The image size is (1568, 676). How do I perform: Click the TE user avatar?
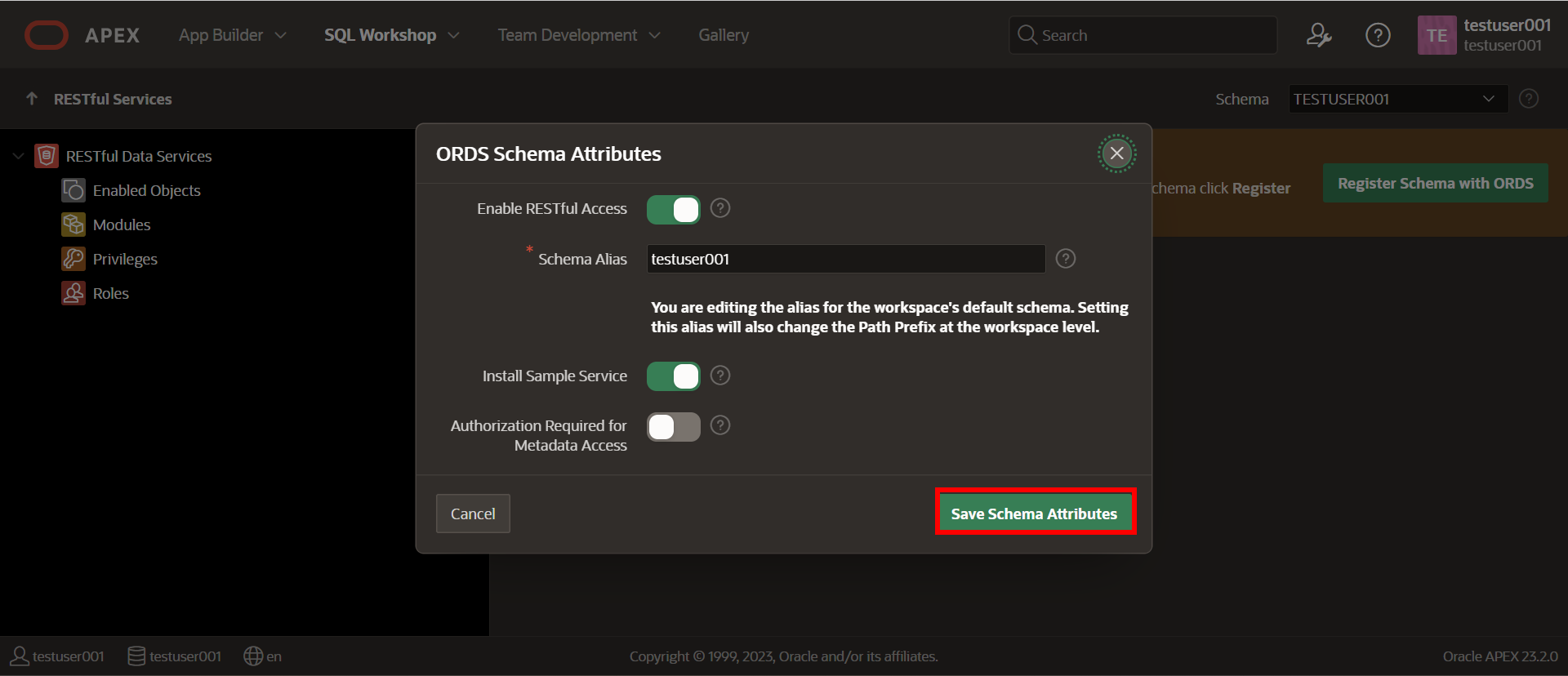pyautogui.click(x=1437, y=35)
